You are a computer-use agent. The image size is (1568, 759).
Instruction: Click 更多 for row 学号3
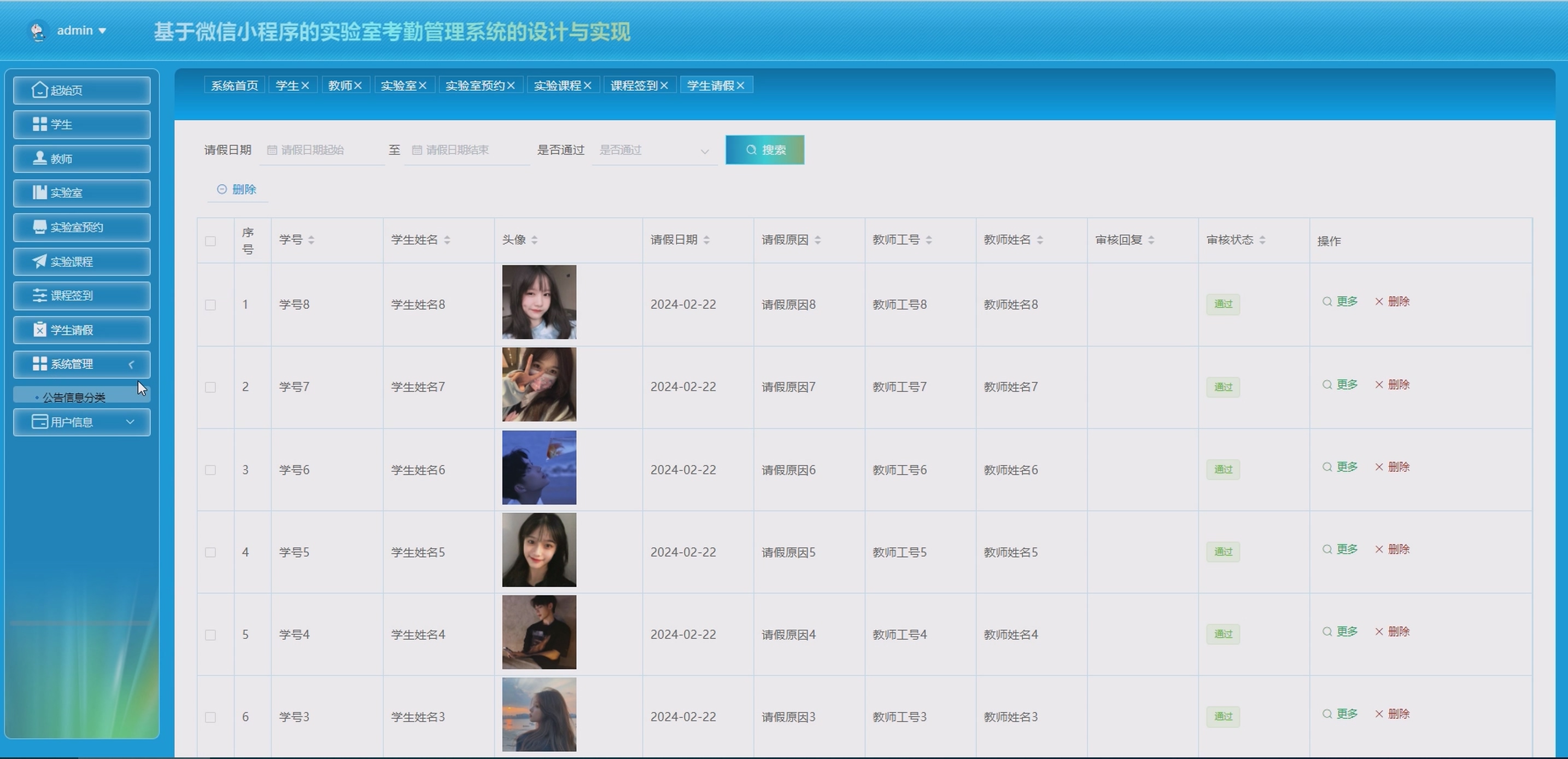pos(1339,714)
